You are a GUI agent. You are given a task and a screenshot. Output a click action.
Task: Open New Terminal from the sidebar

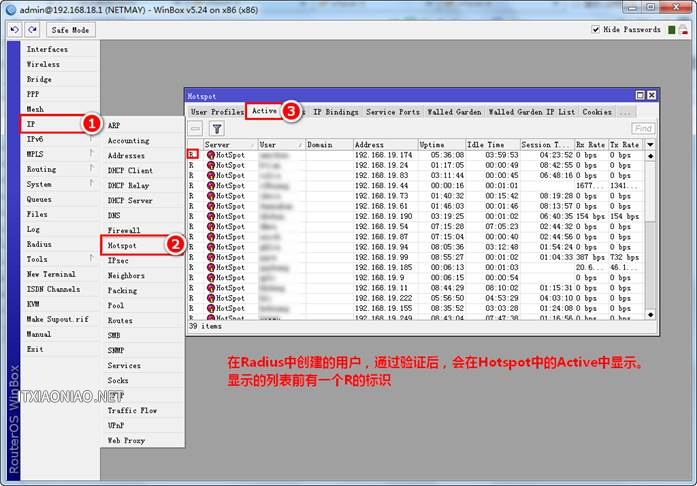(51, 274)
